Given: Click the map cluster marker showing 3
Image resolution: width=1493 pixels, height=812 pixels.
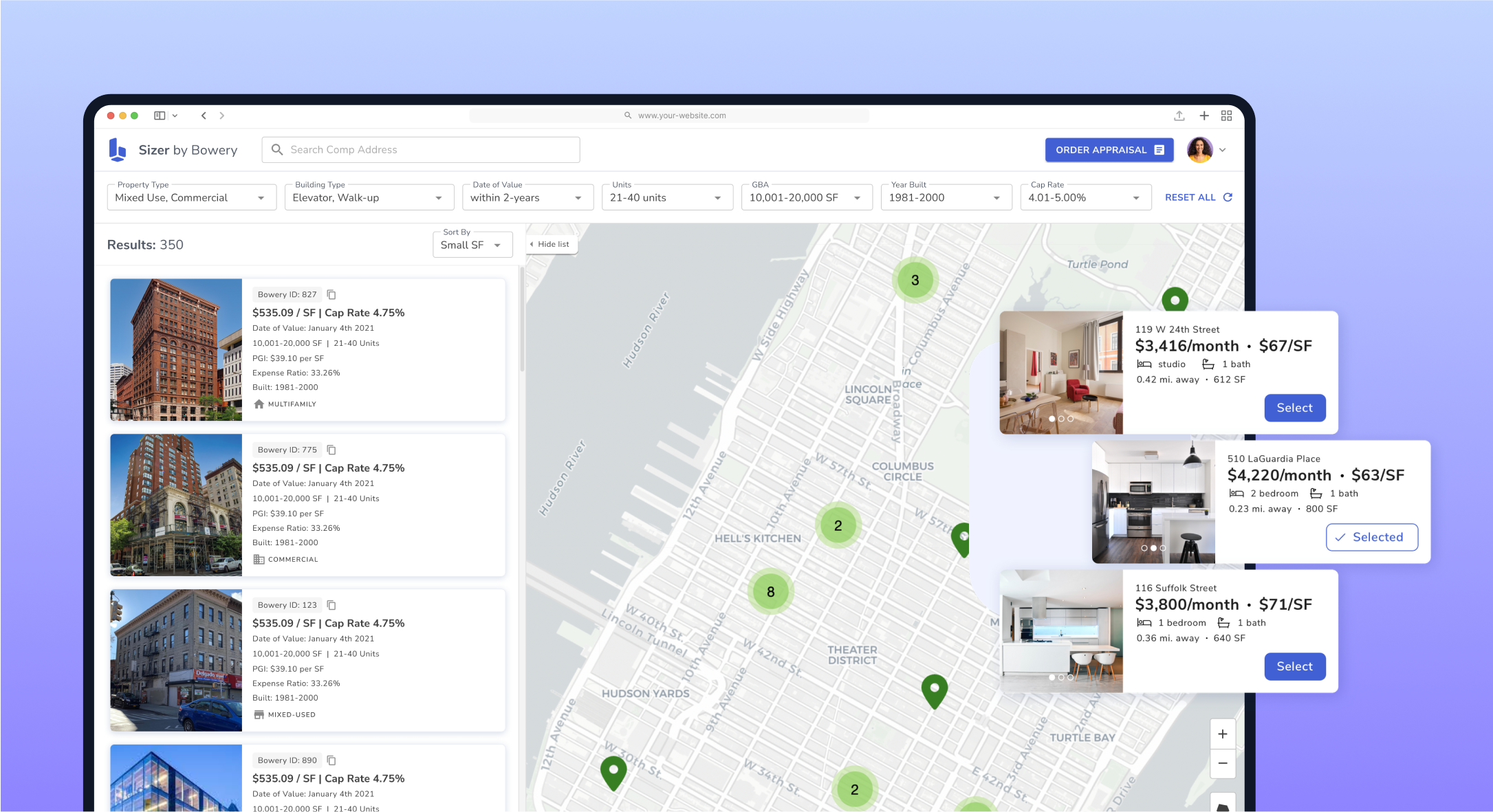Looking at the screenshot, I should [915, 280].
